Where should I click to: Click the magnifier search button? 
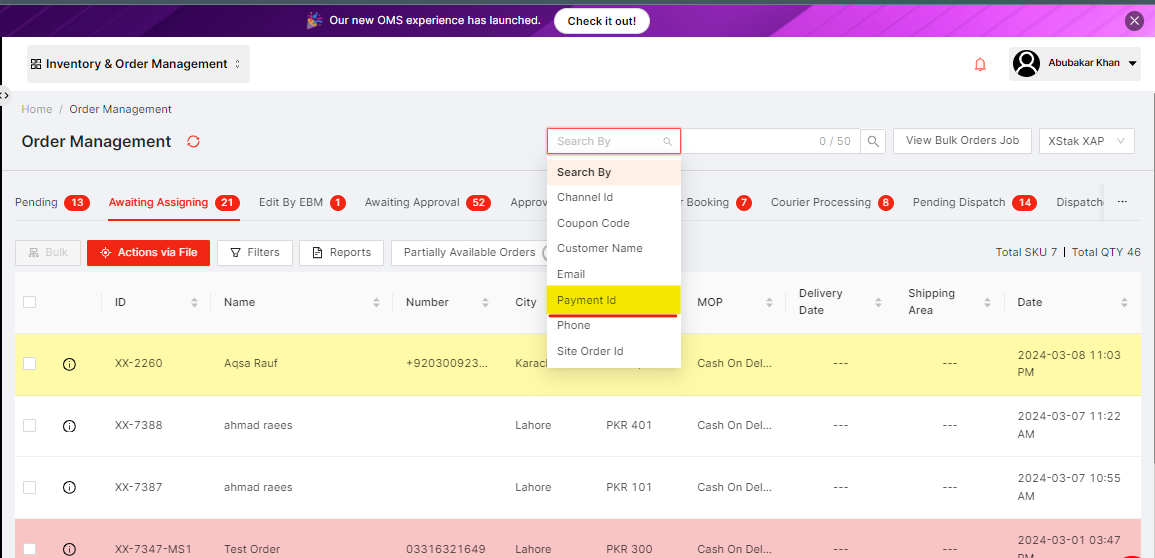[873, 141]
